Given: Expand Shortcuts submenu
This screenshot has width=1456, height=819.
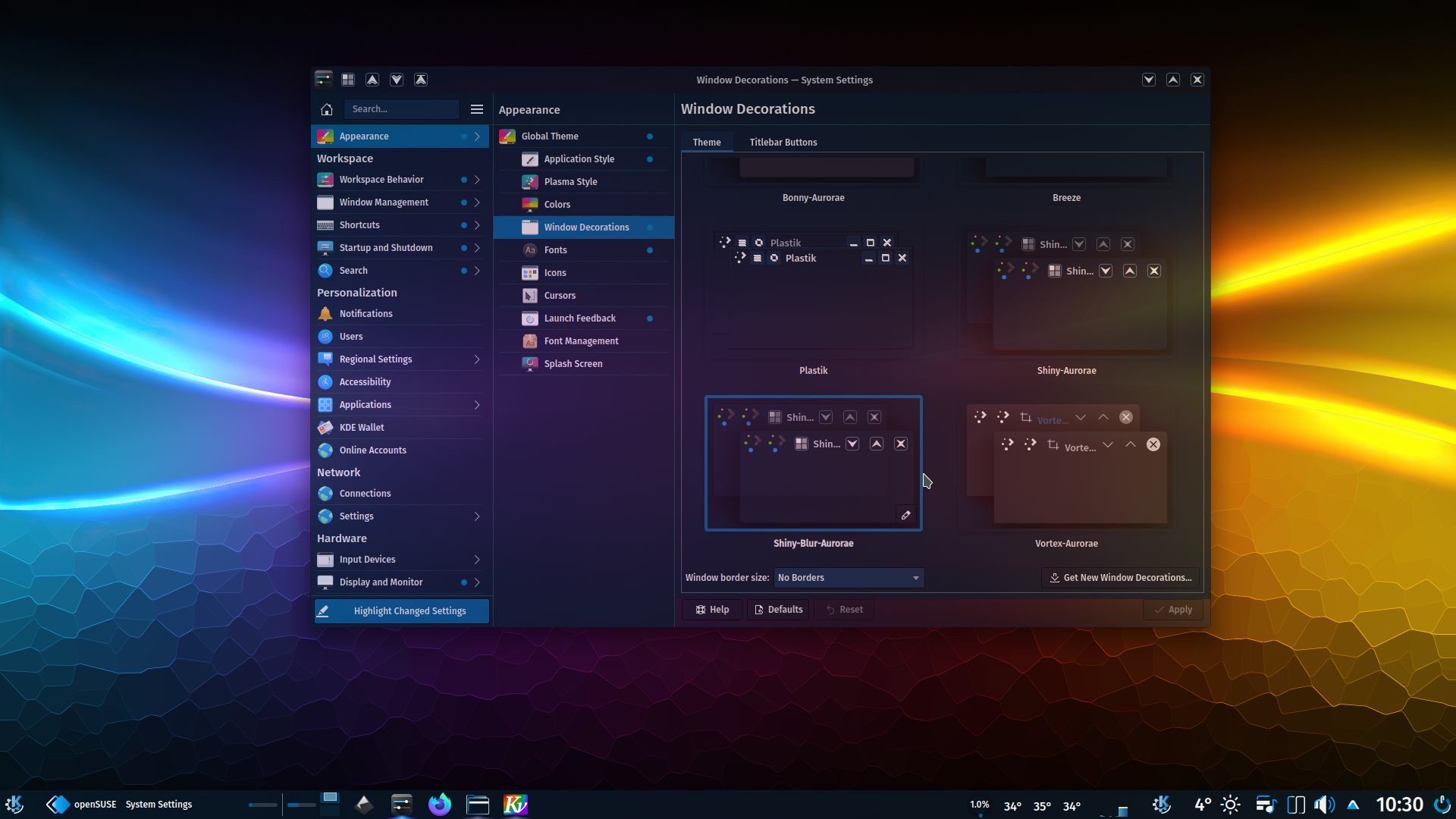Looking at the screenshot, I should 477,225.
